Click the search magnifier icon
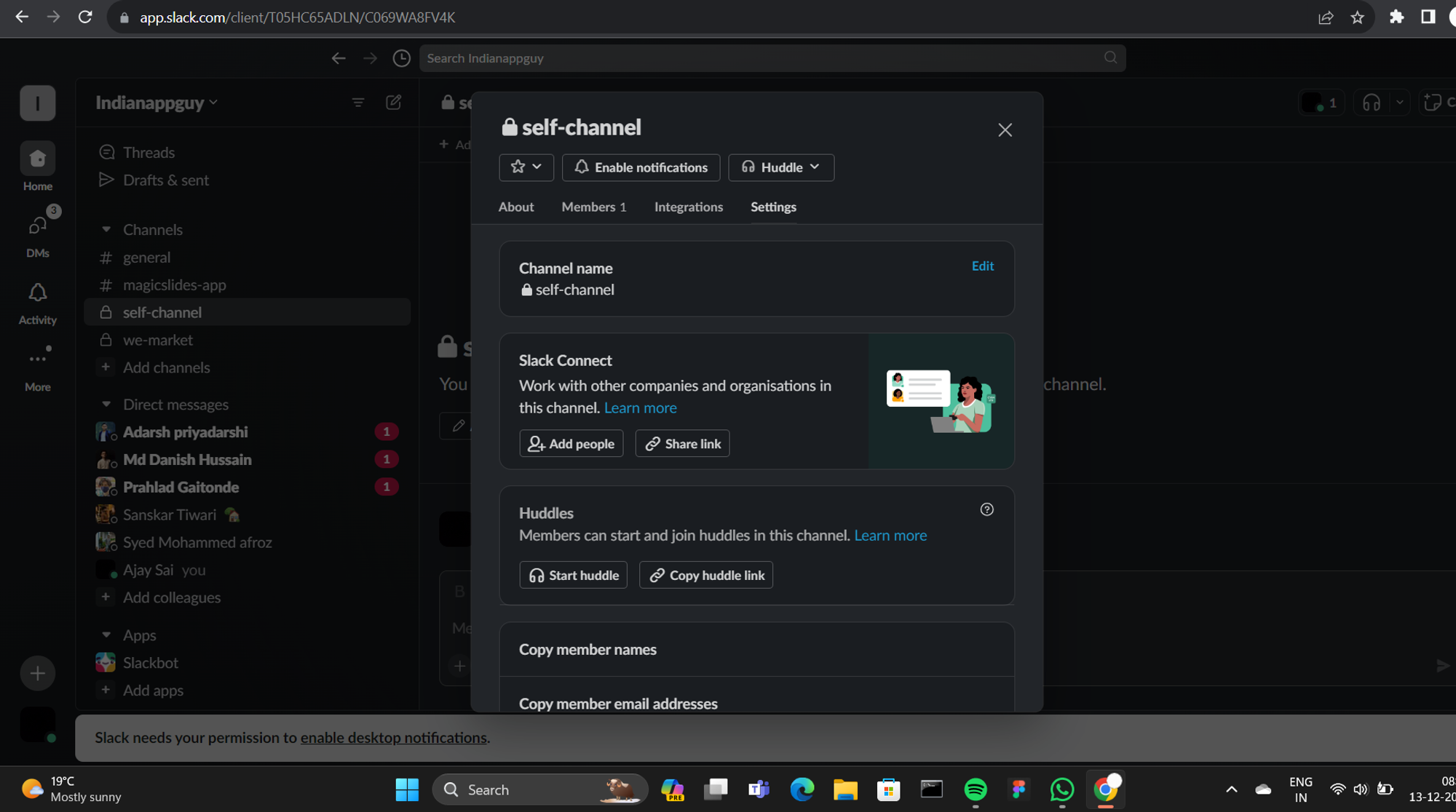This screenshot has height=812, width=1456. 1110,57
